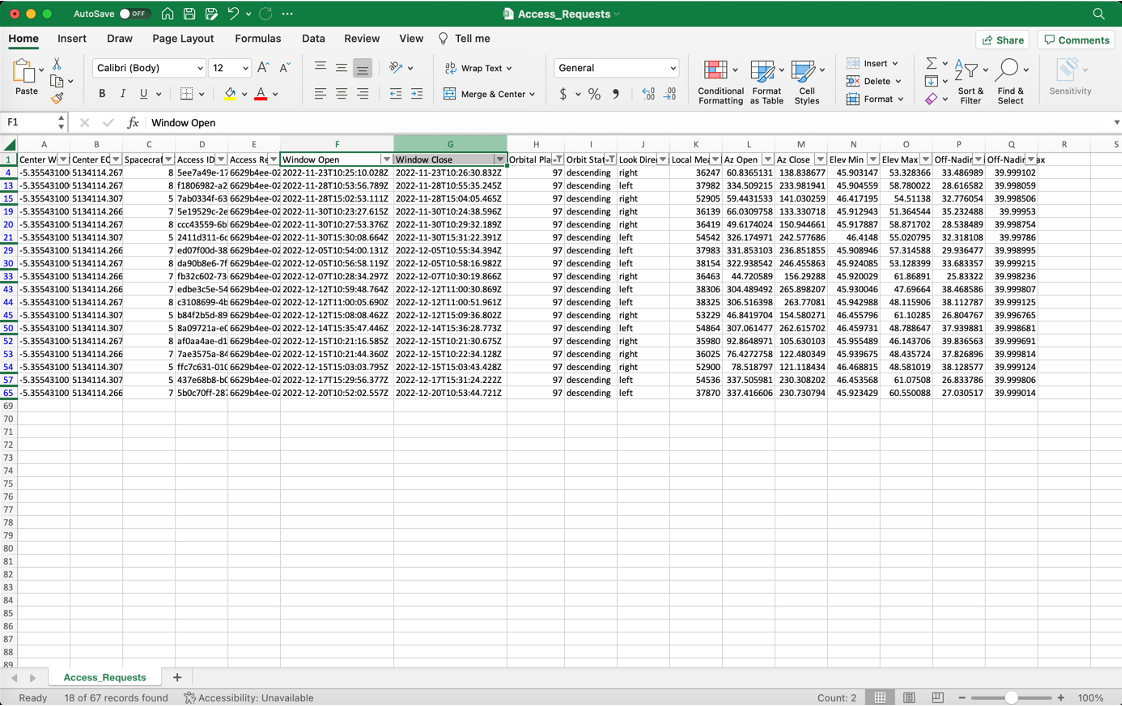
Task: Click the Align Left icon
Action: 320,94
